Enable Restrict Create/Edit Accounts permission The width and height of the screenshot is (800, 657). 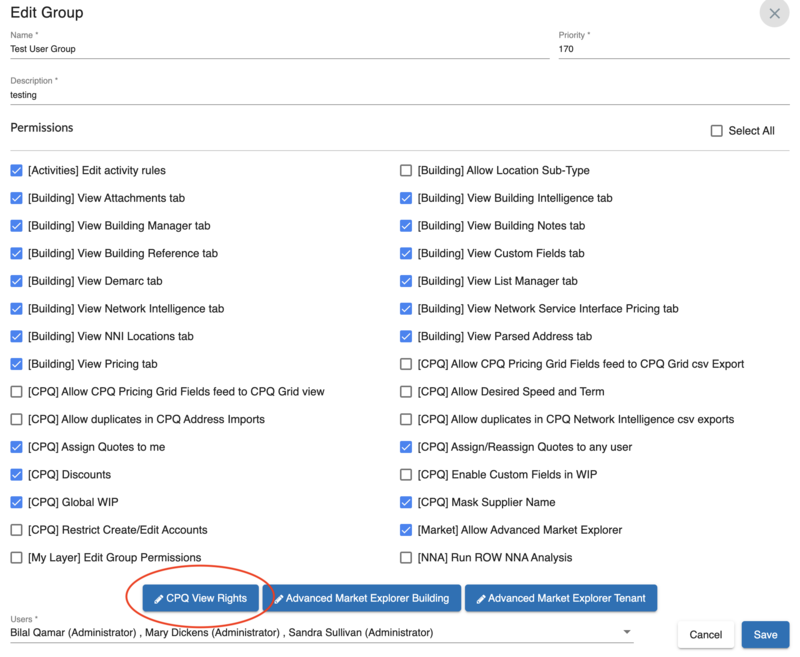click(17, 530)
